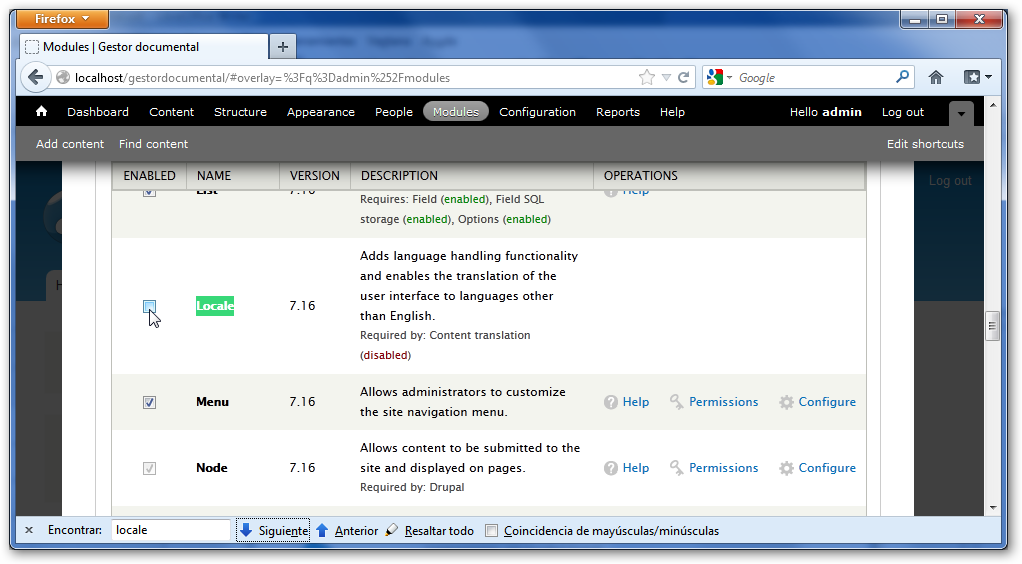Click Siguiente to find next match
This screenshot has width=1022, height=564.
point(273,531)
